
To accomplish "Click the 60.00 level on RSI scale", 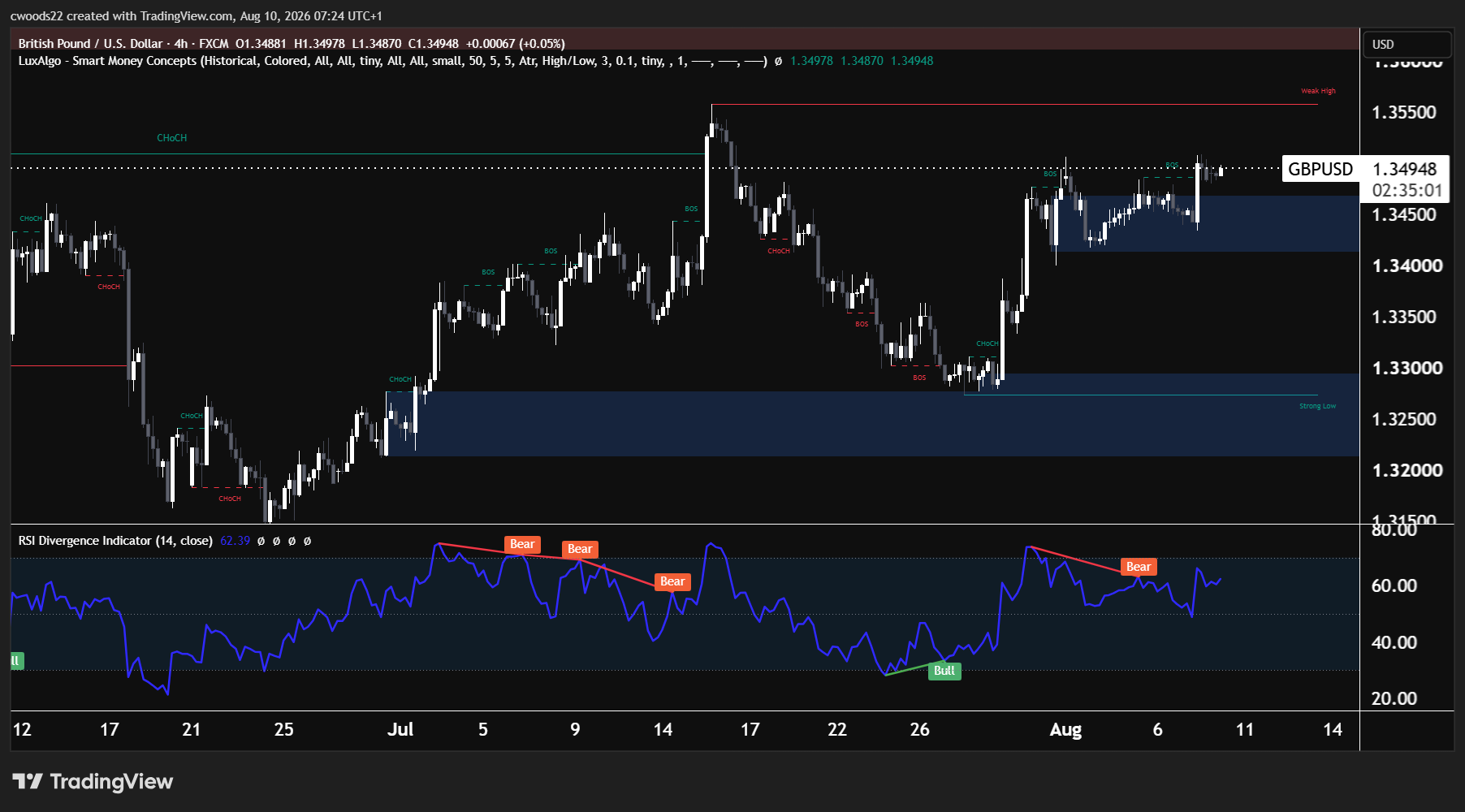I will pyautogui.click(x=1394, y=585).
